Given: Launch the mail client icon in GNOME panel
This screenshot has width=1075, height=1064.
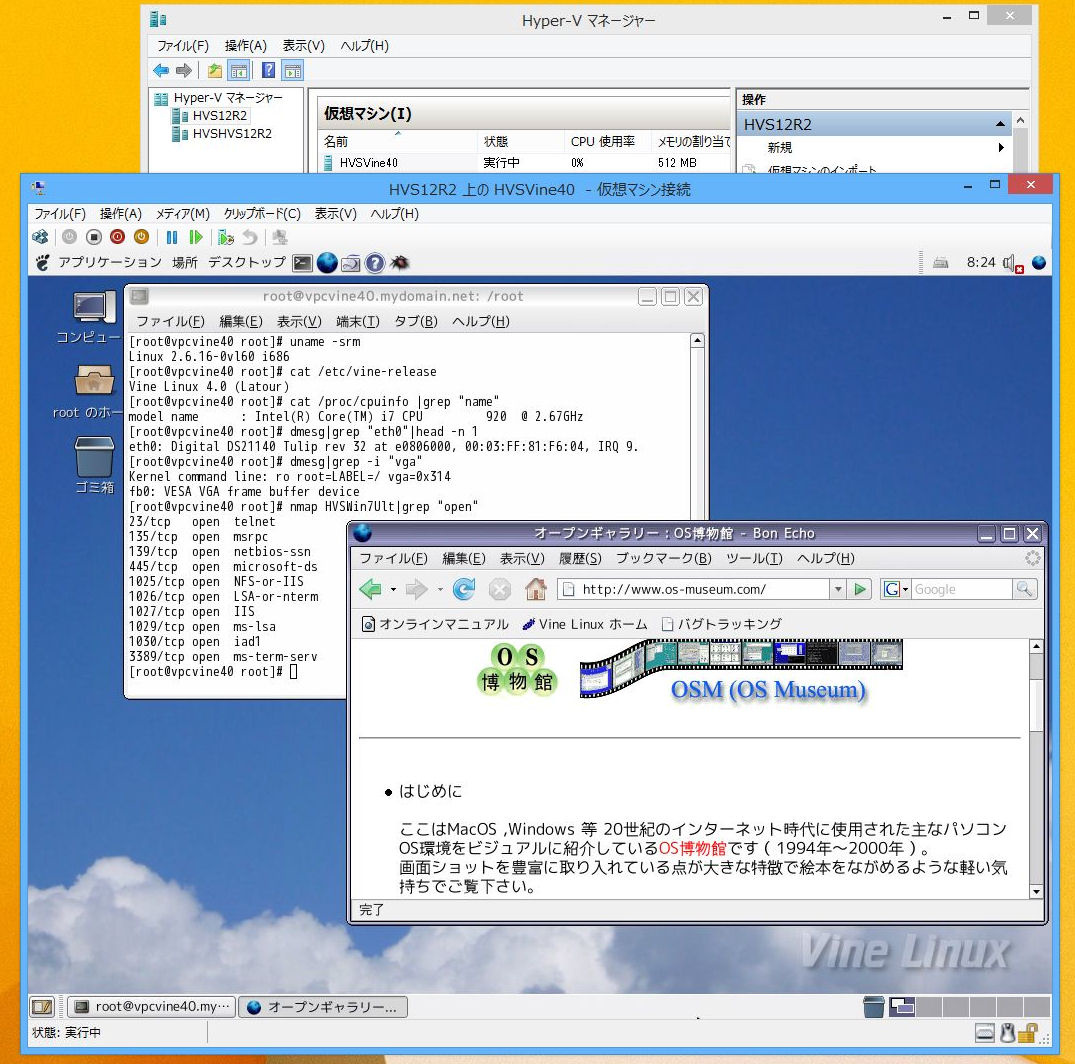Looking at the screenshot, I should (351, 263).
